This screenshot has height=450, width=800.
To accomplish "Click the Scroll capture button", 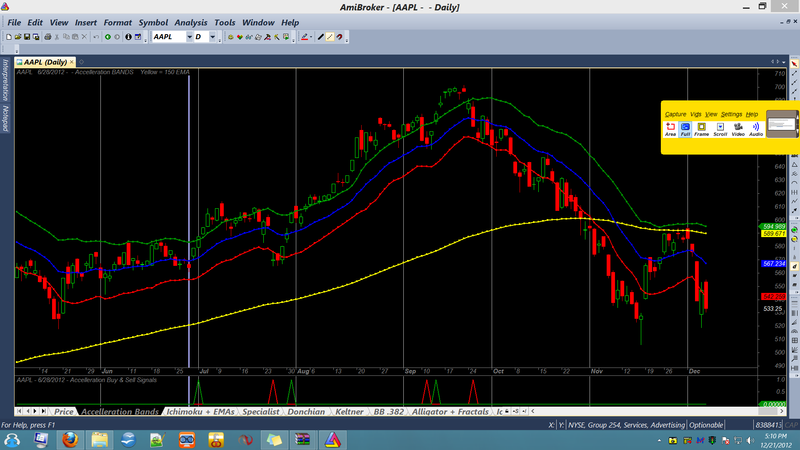I will (720, 129).
